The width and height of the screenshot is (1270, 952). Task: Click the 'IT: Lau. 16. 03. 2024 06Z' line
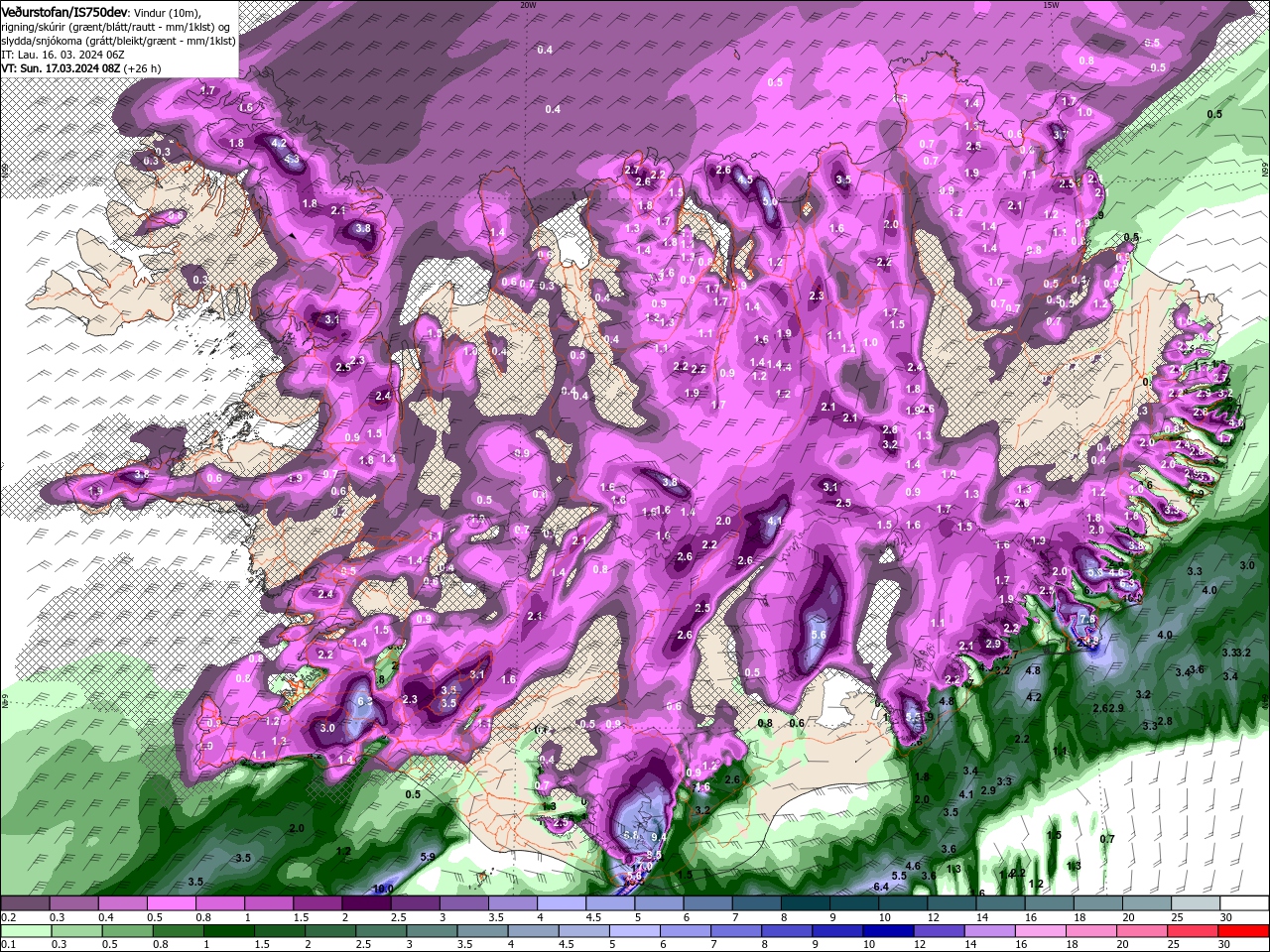(x=63, y=55)
